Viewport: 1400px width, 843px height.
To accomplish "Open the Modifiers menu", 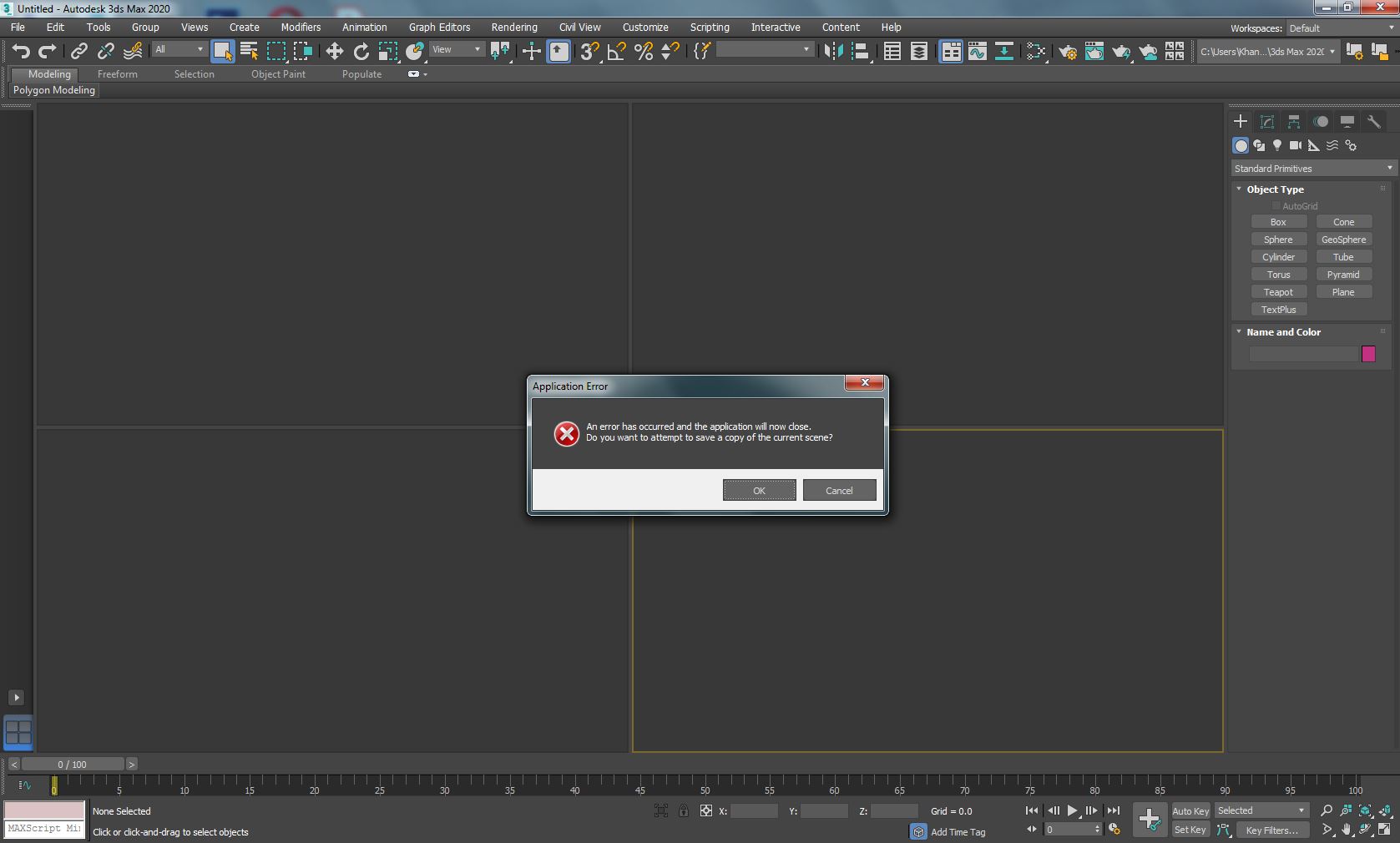I will (301, 27).
